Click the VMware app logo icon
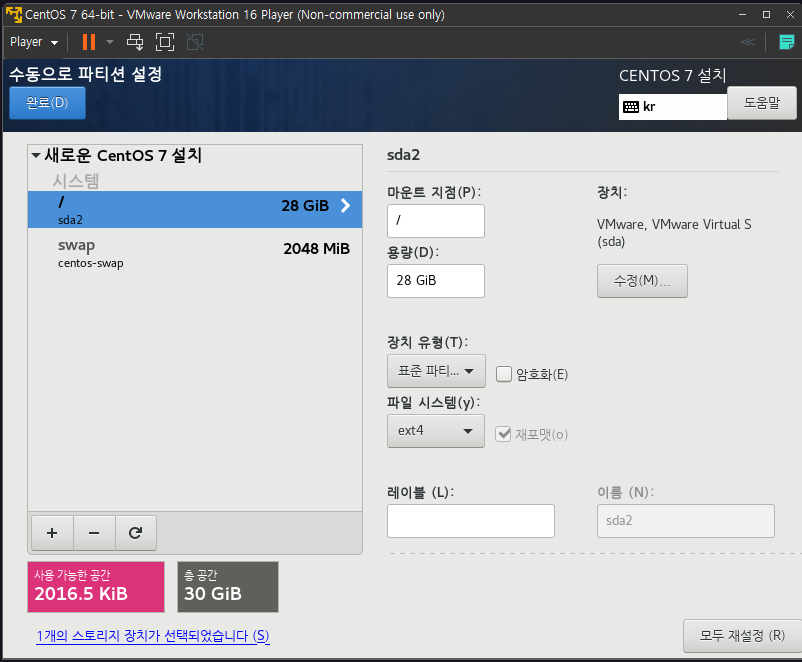Viewport: 802px width, 662px height. (x=14, y=14)
